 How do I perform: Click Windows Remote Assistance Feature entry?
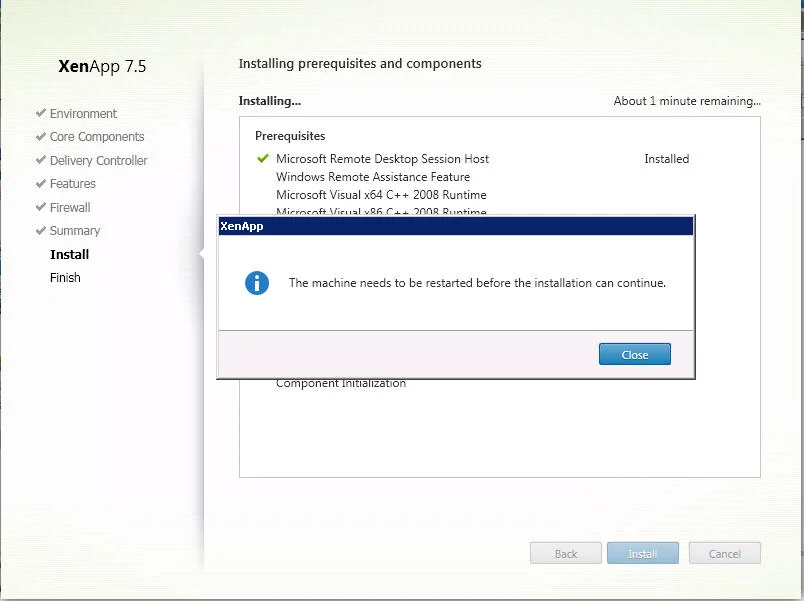373,177
